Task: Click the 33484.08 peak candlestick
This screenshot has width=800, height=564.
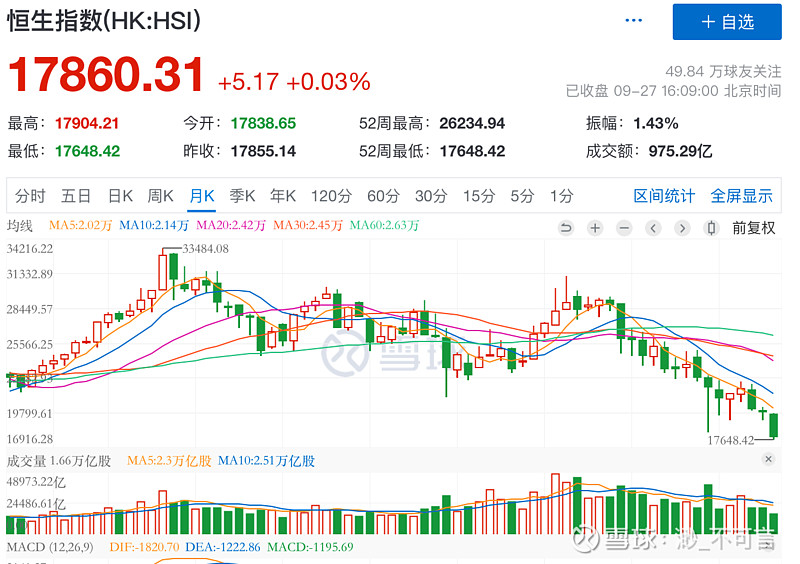Action: click(x=163, y=272)
